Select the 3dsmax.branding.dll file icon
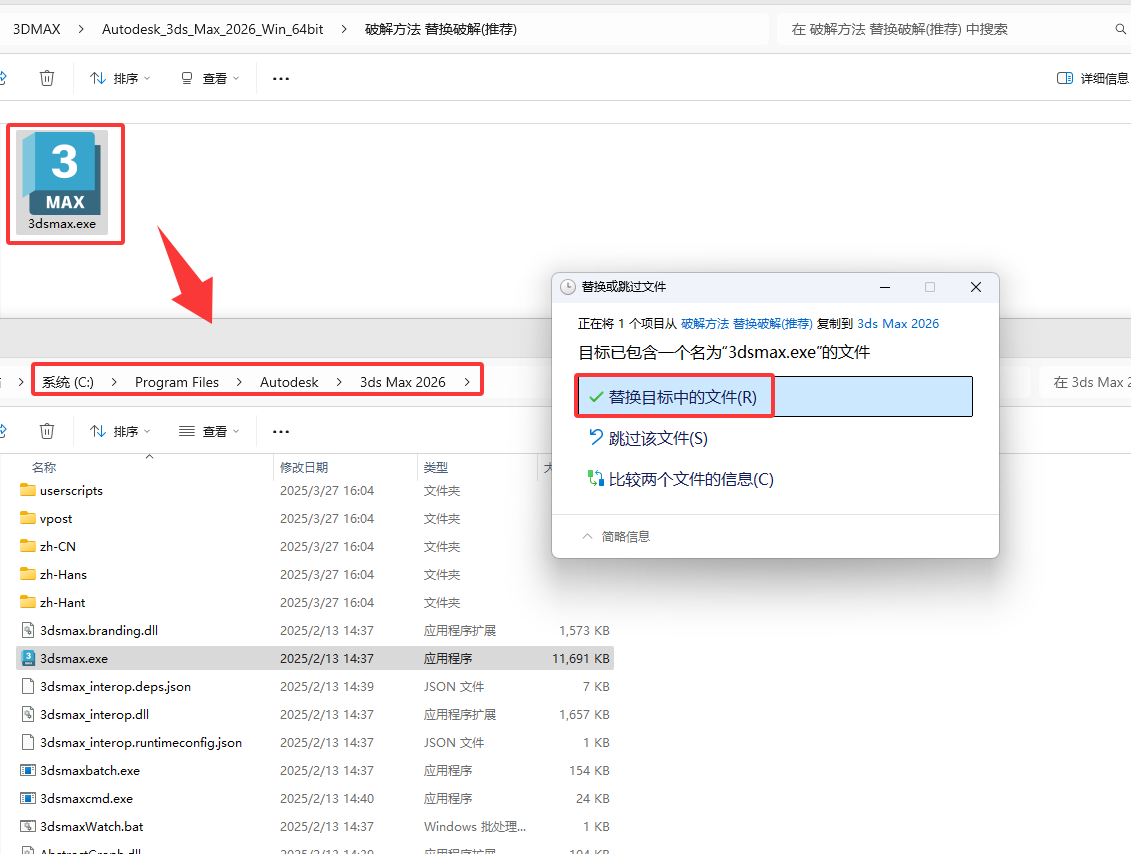 click(28, 630)
